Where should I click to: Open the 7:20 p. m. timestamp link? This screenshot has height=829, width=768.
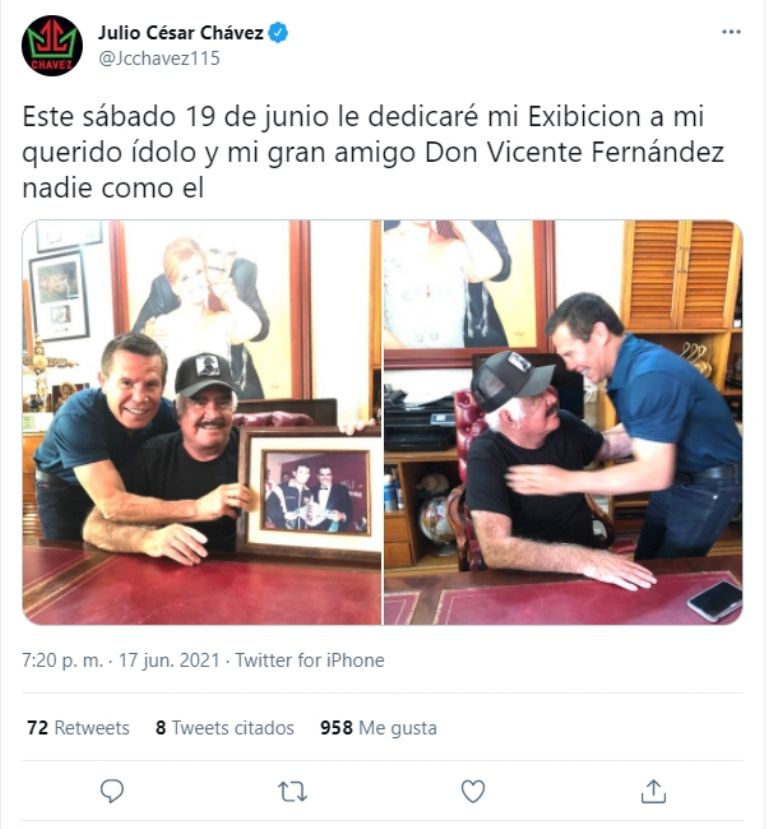62,660
